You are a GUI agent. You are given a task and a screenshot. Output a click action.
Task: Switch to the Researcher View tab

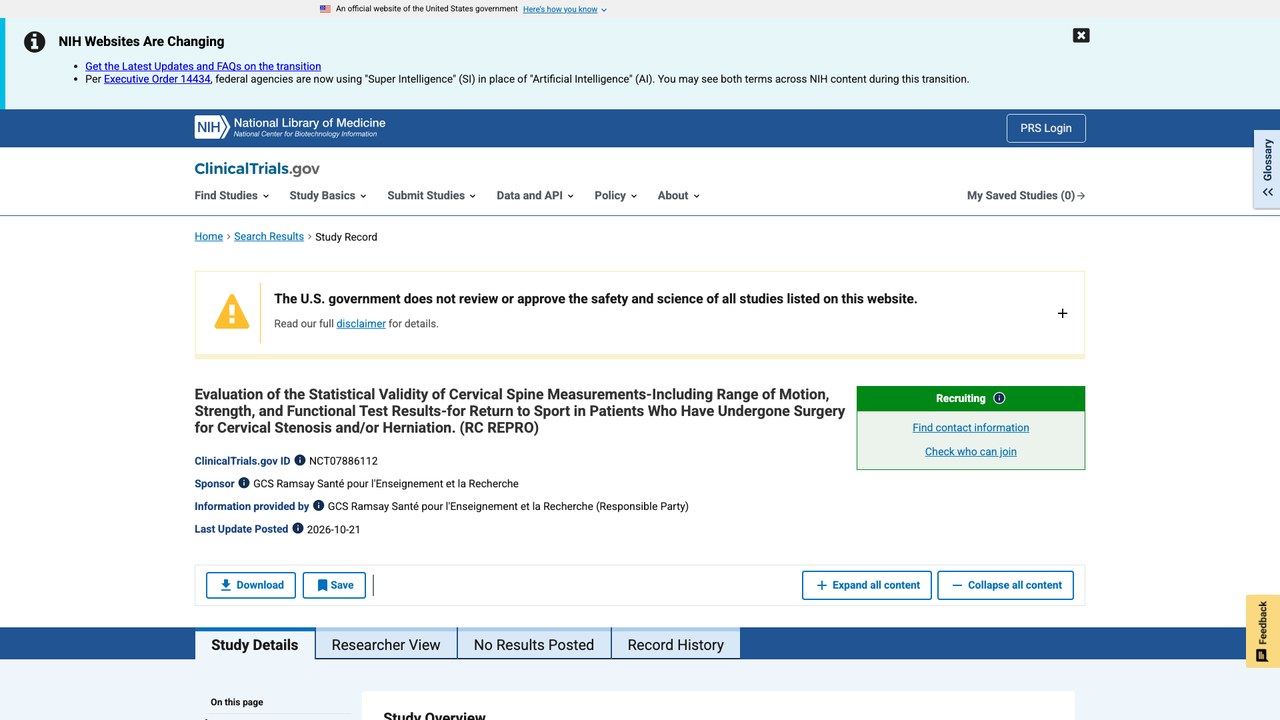pyautogui.click(x=386, y=645)
